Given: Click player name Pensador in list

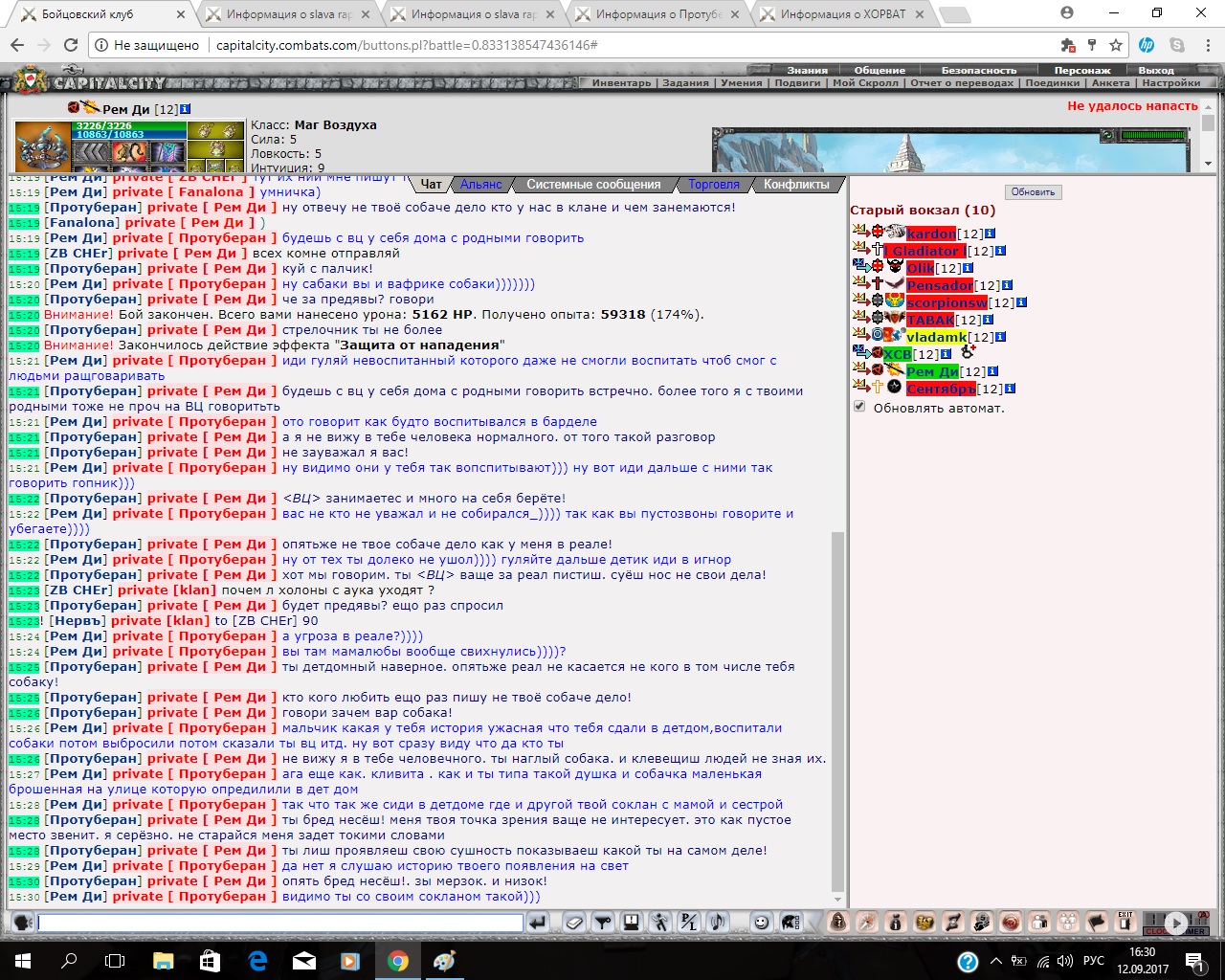Looking at the screenshot, I should tap(940, 285).
